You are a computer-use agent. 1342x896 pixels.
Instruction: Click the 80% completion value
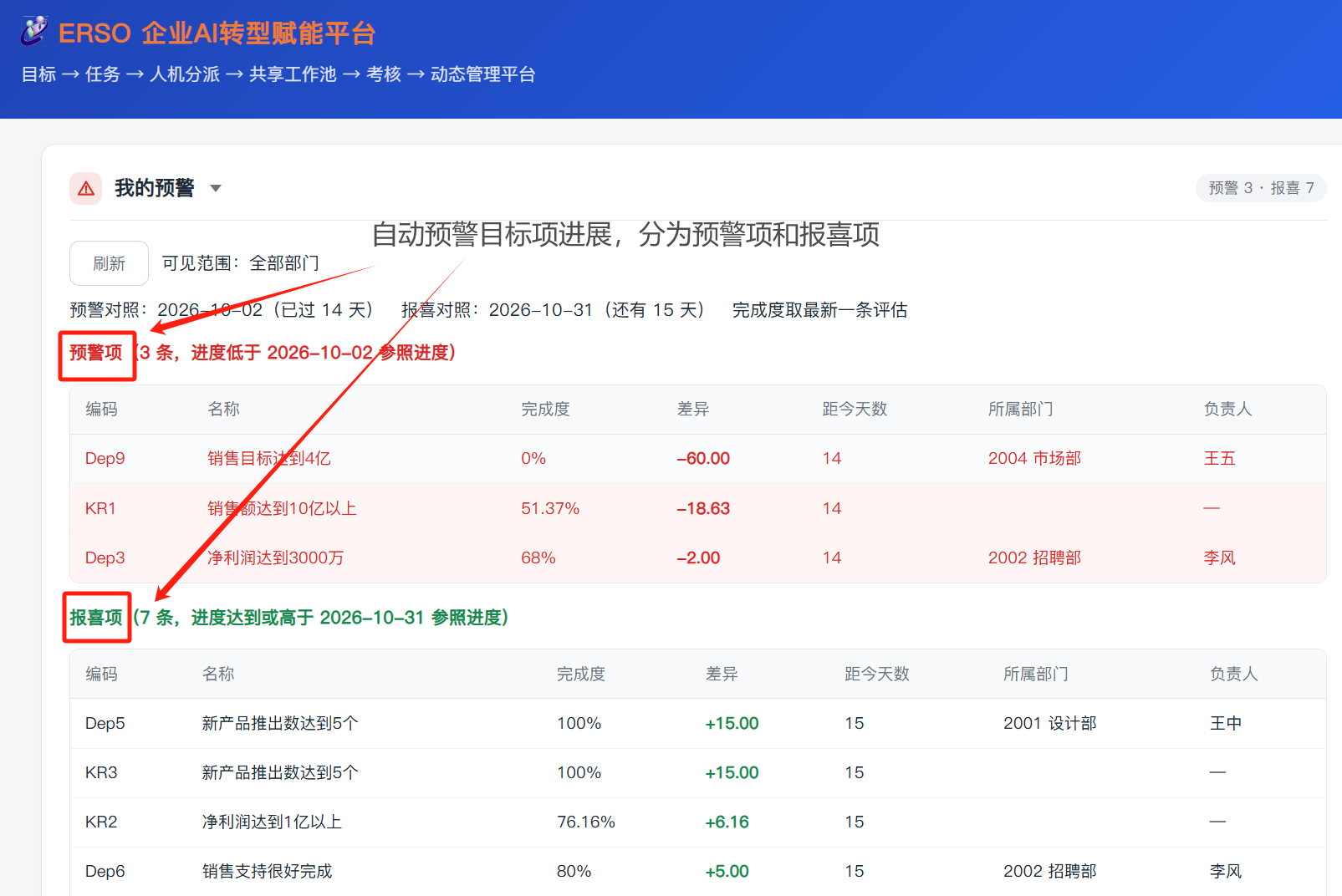[x=574, y=871]
